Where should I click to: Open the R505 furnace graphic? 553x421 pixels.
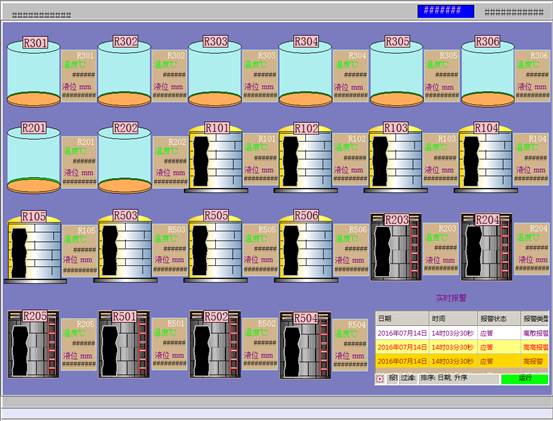click(x=215, y=247)
